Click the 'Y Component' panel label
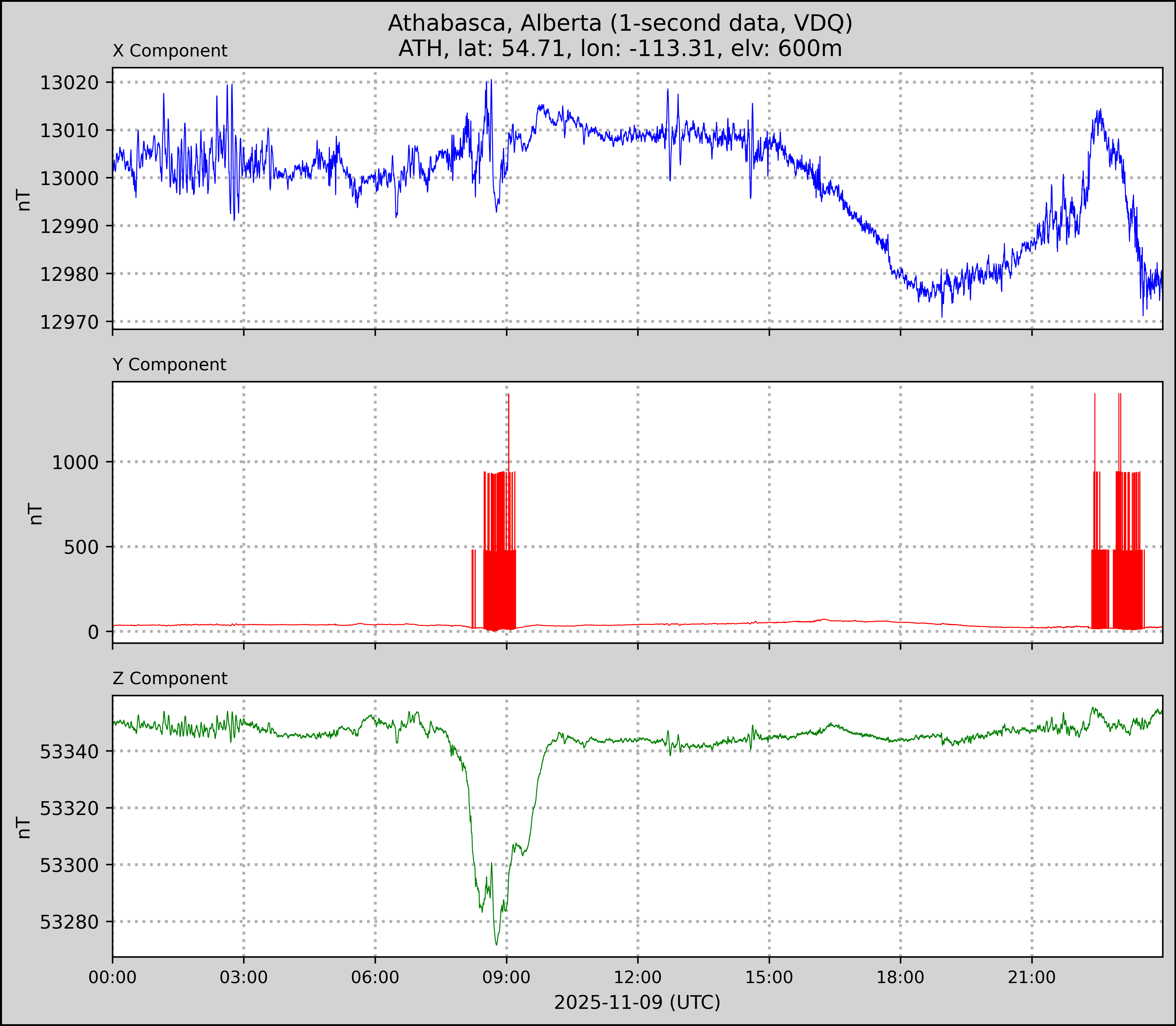The width and height of the screenshot is (1176, 1026). [169, 365]
